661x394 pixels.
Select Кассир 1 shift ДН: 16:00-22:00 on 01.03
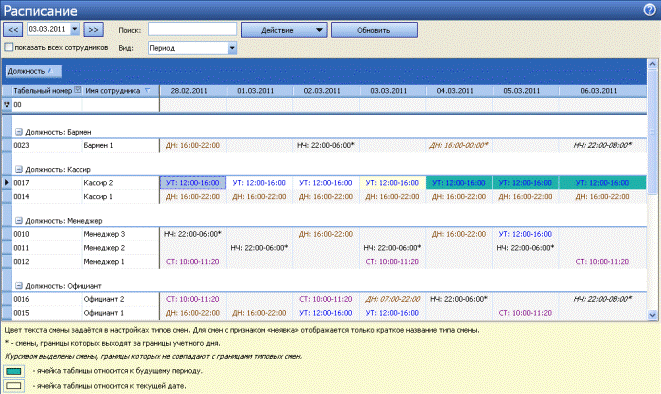click(259, 196)
